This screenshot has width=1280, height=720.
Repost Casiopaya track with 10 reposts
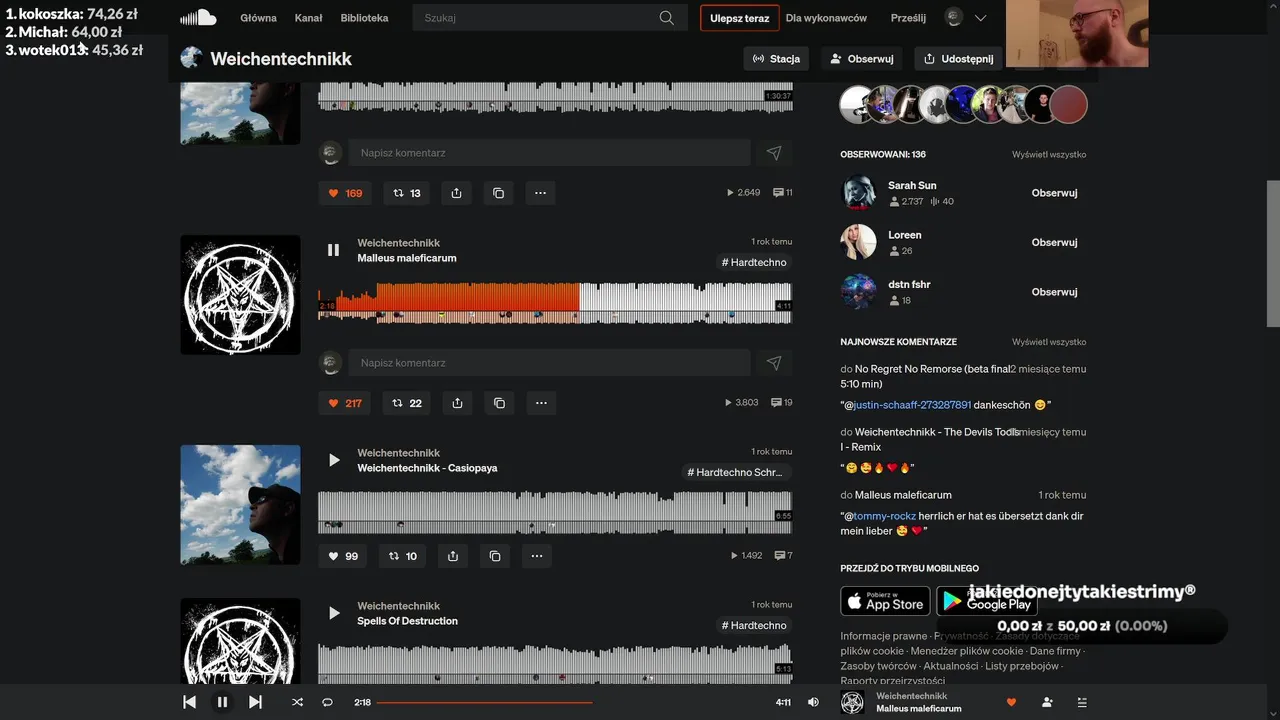[x=403, y=556]
